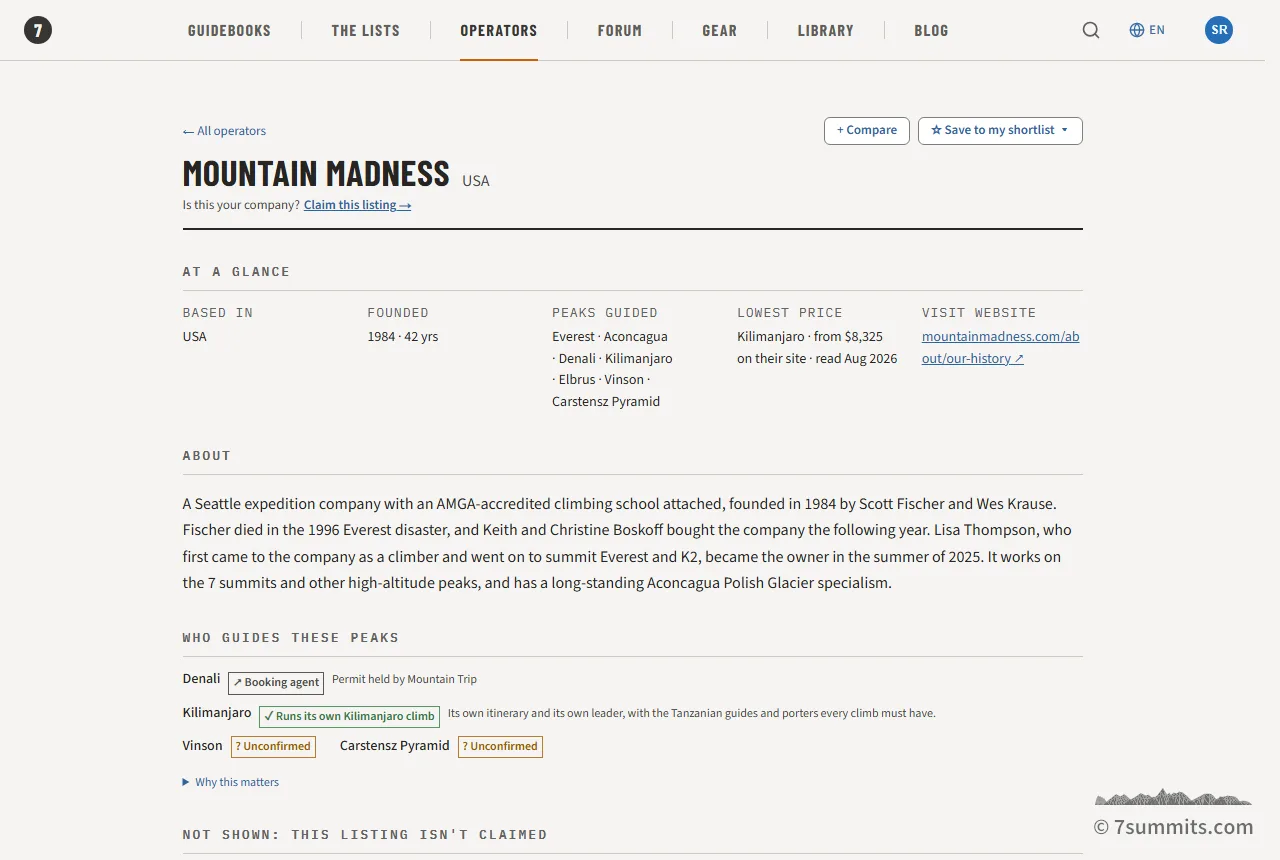Click the 'About' section heading
The image size is (1280, 860).
click(x=207, y=456)
